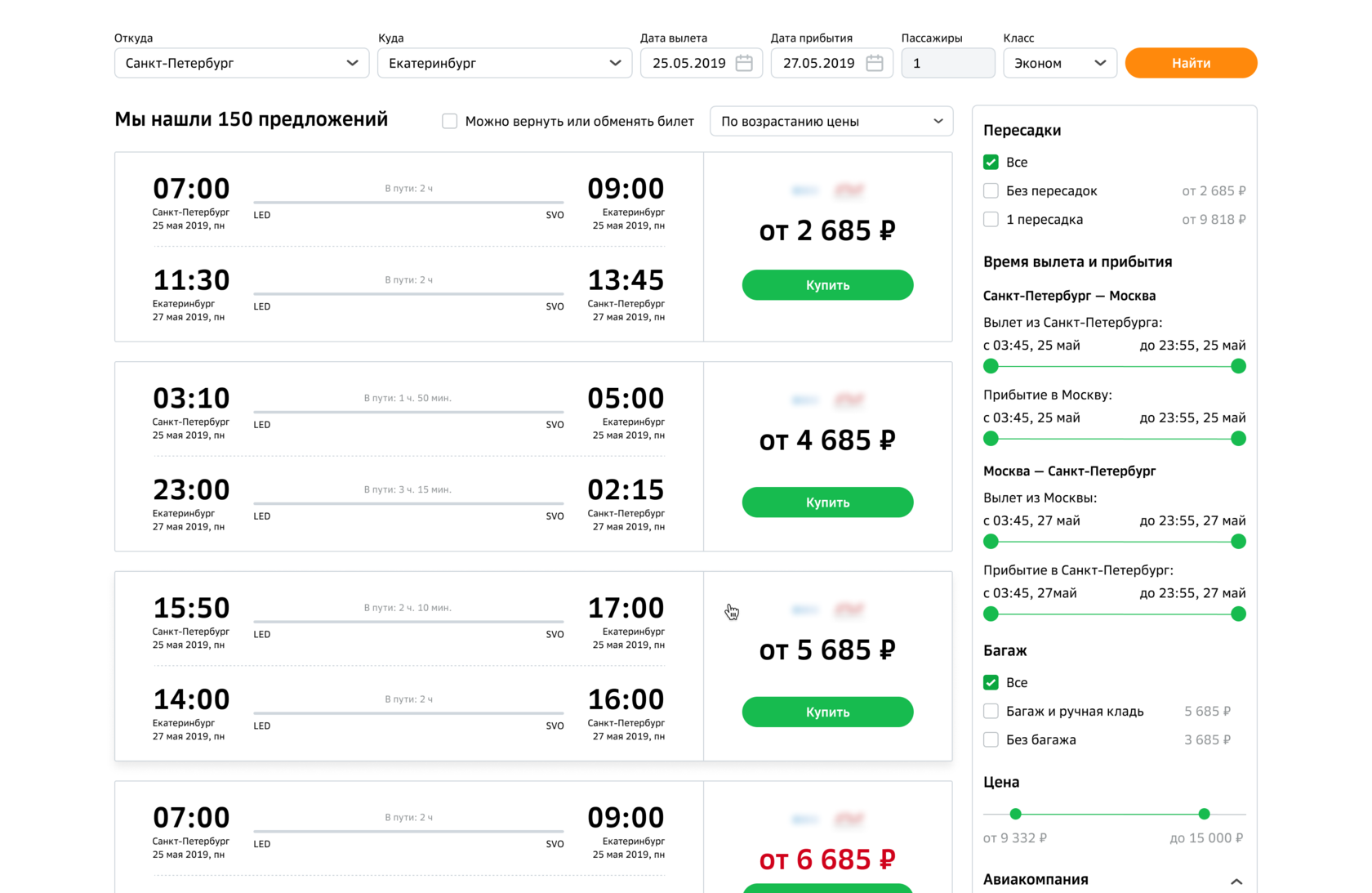This screenshot has height=893, width=1372.
Task: Click the minimum price slider handle
Action: [x=1015, y=814]
